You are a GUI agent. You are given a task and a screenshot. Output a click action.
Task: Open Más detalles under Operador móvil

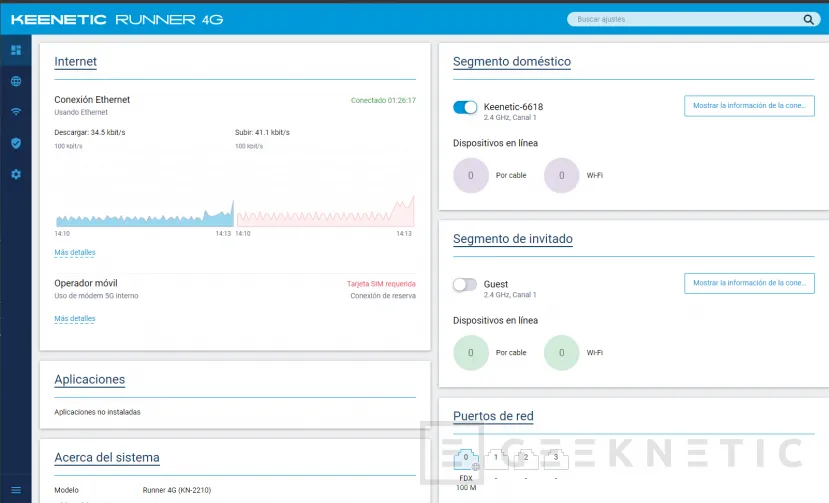(75, 319)
